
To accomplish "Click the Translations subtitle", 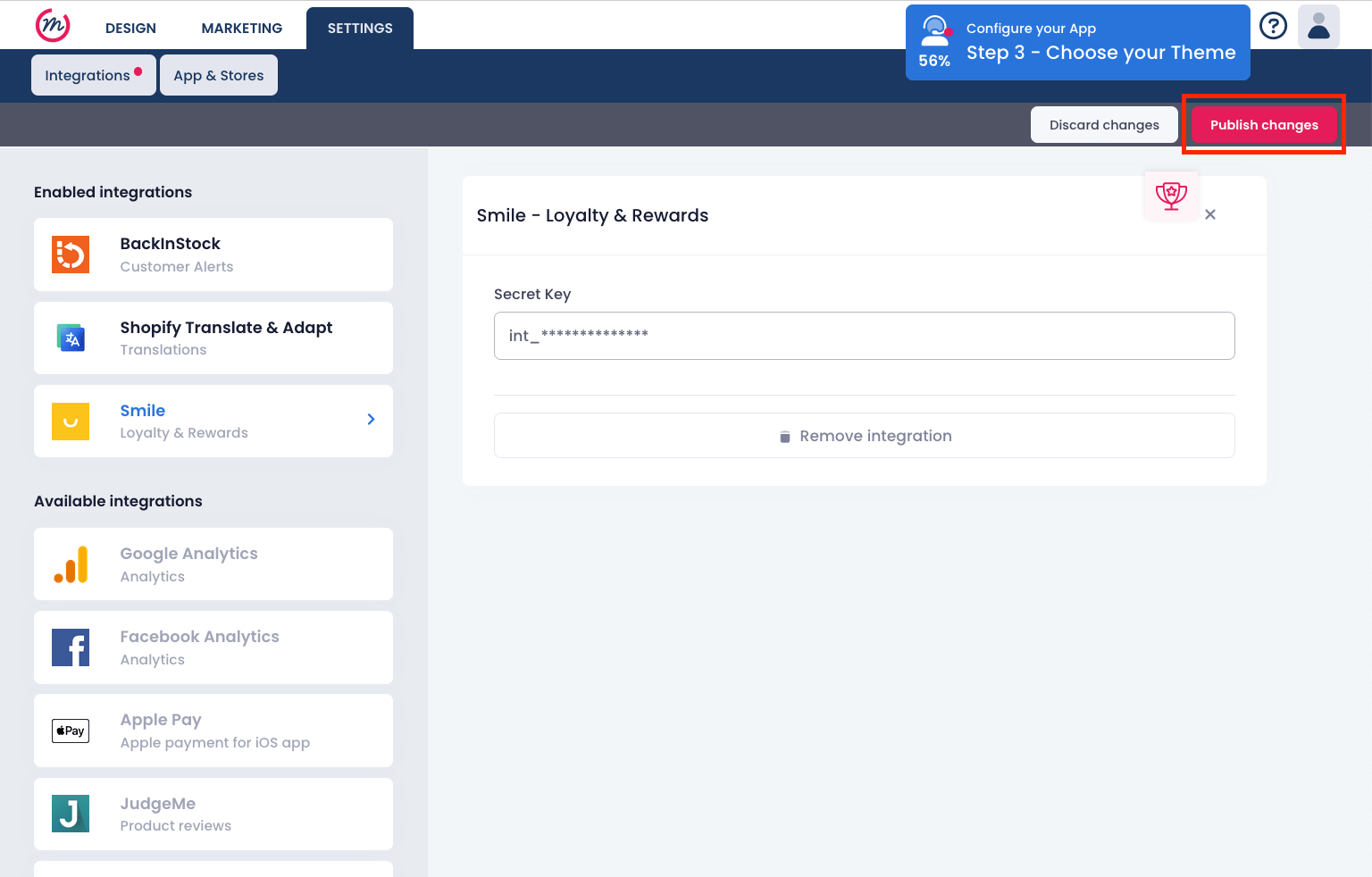I will coord(163,350).
